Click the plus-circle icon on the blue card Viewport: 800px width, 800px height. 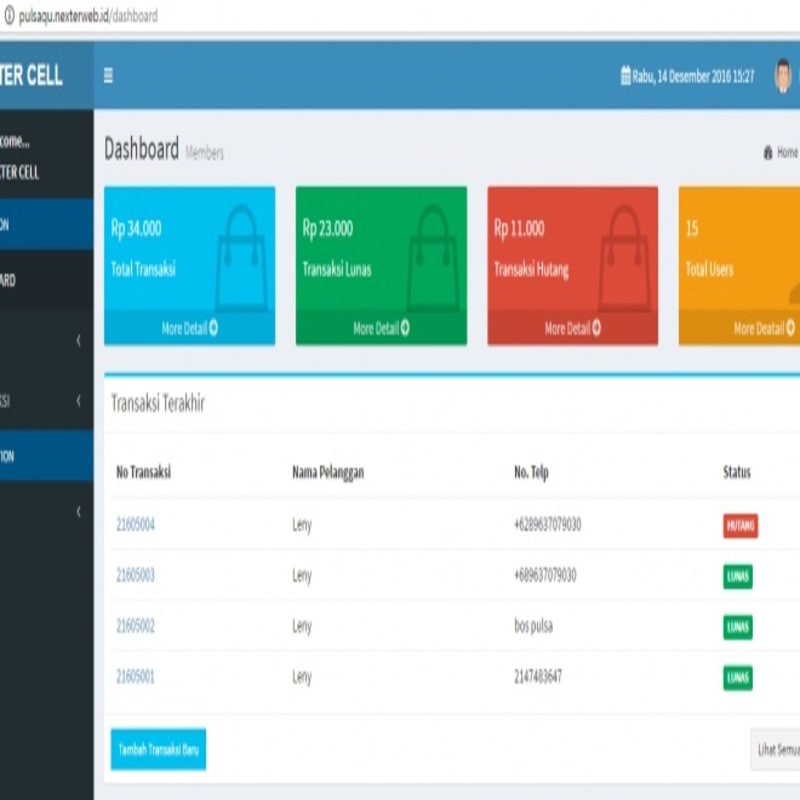coord(214,327)
